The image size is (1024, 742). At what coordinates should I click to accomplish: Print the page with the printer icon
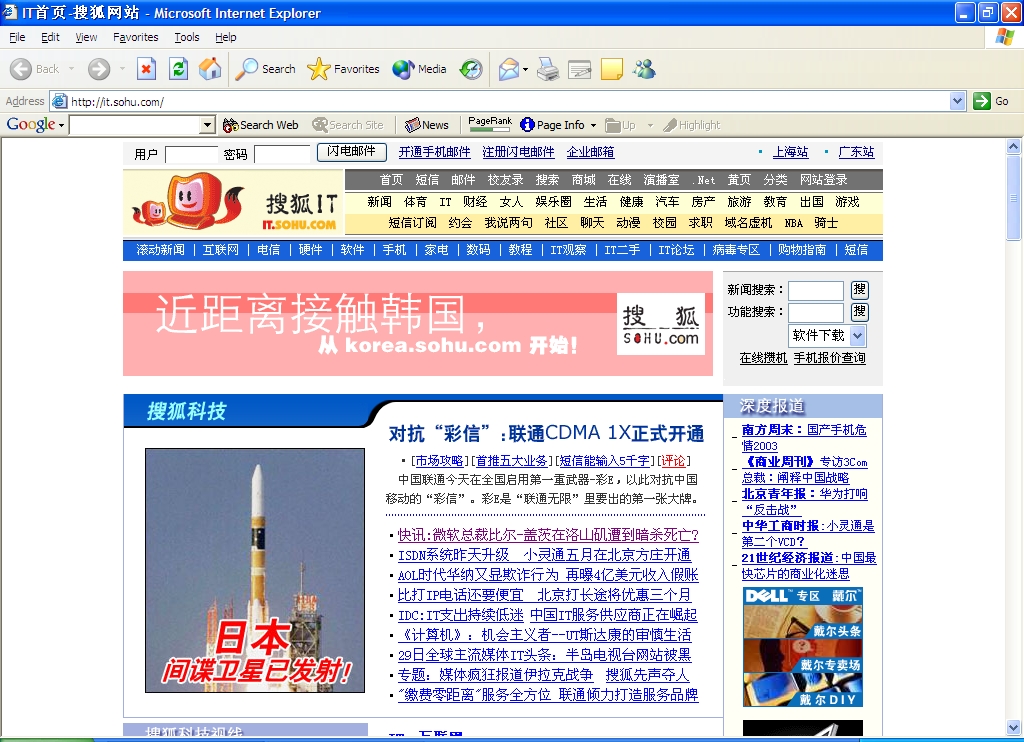[x=548, y=69]
